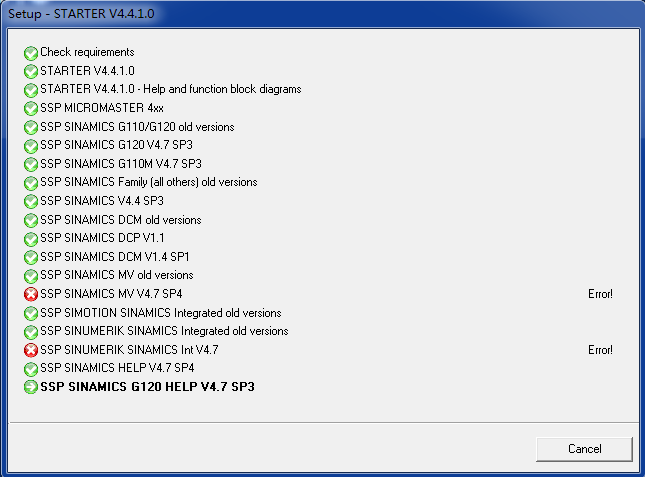Click the Error! label for SINAMICS MV V4.7 SP4

pos(600,294)
